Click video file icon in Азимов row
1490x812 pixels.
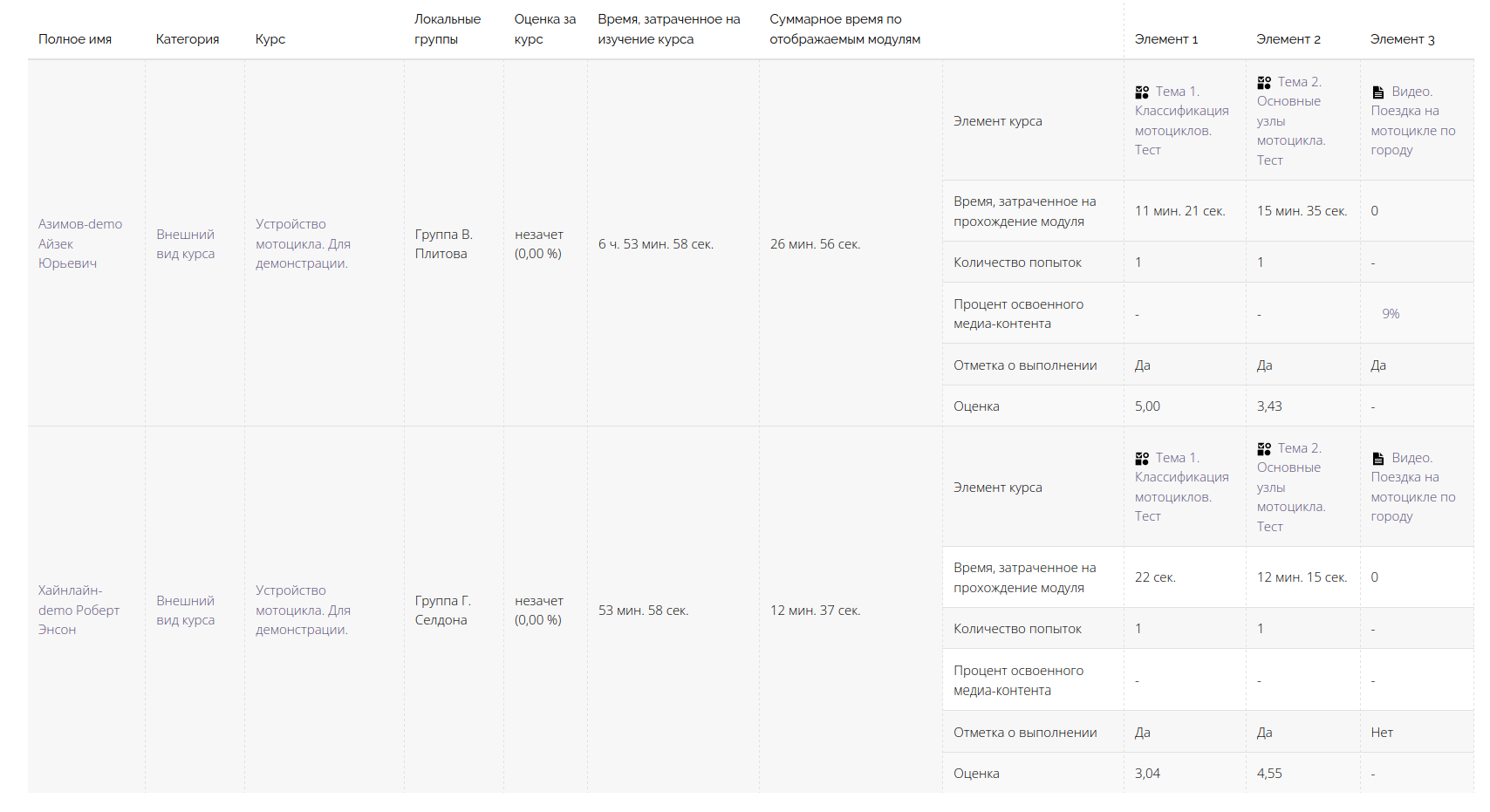1378,92
